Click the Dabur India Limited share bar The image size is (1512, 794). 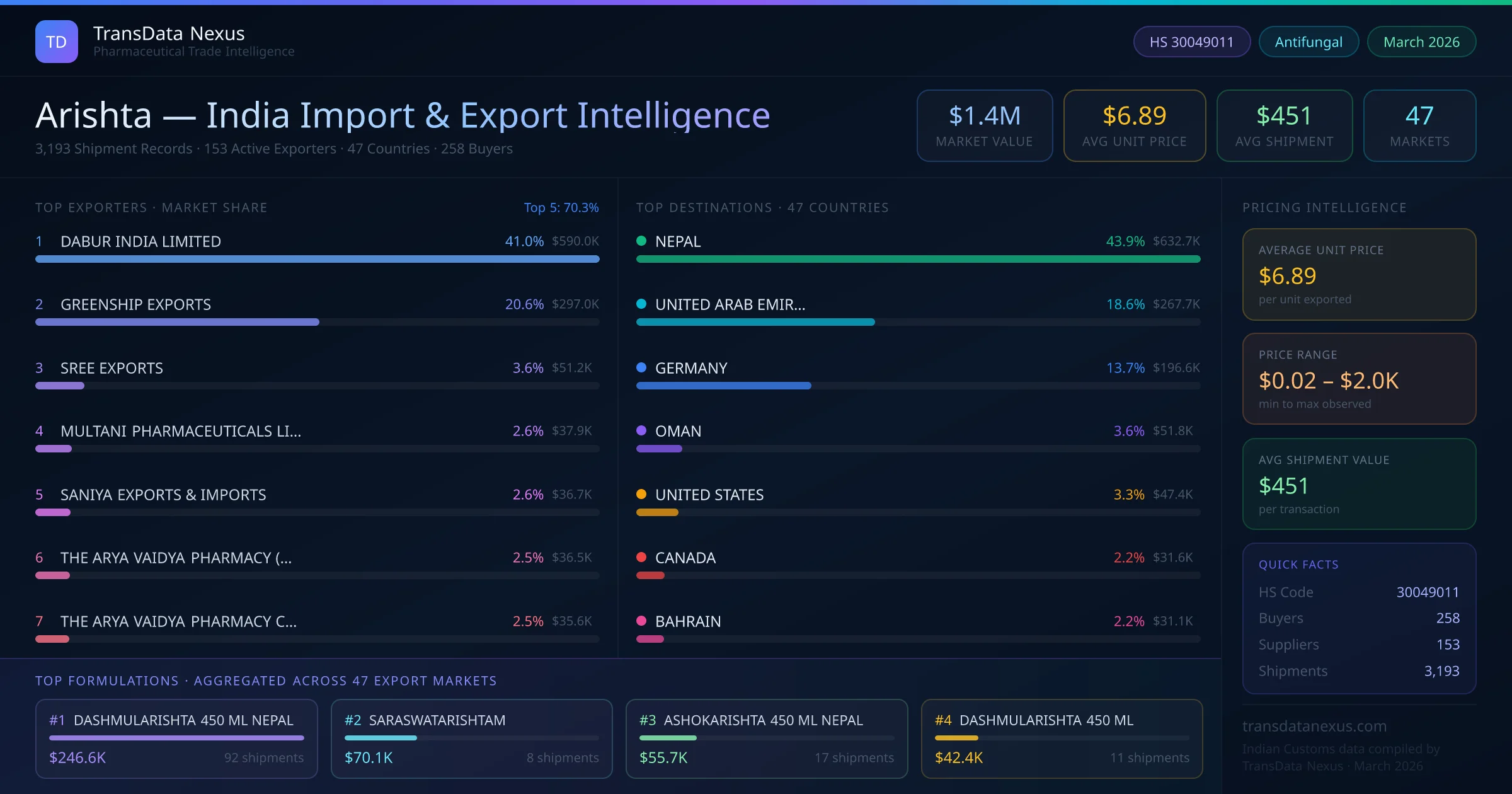point(317,259)
